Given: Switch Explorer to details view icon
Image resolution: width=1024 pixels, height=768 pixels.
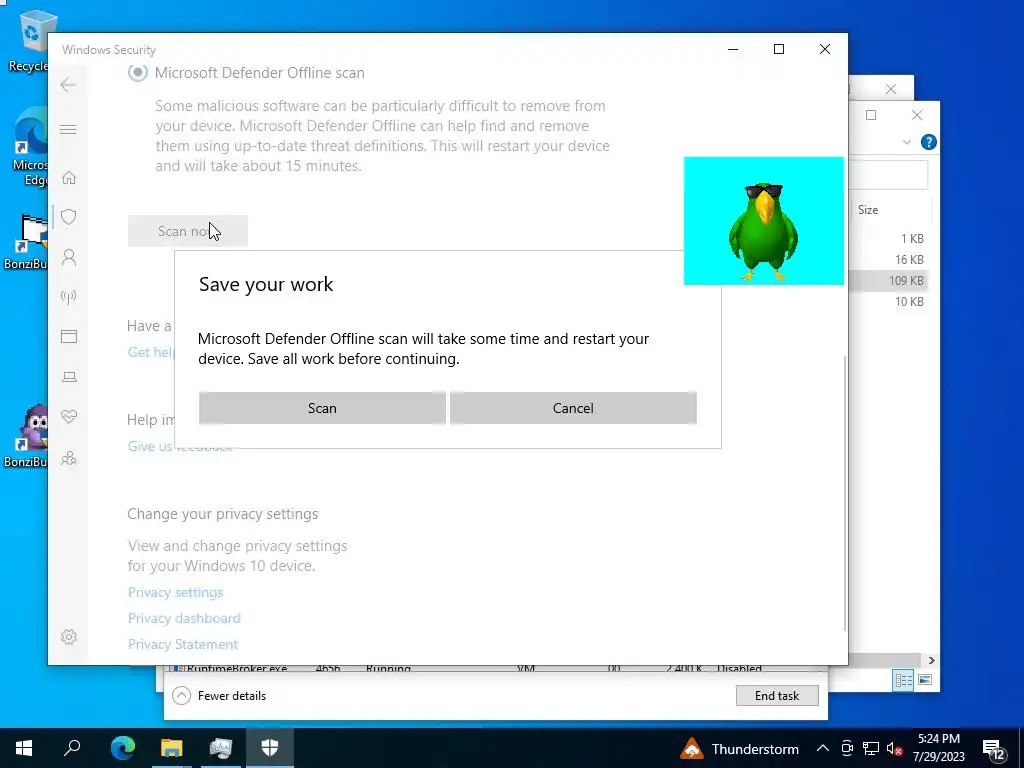Looking at the screenshot, I should click(x=903, y=680).
